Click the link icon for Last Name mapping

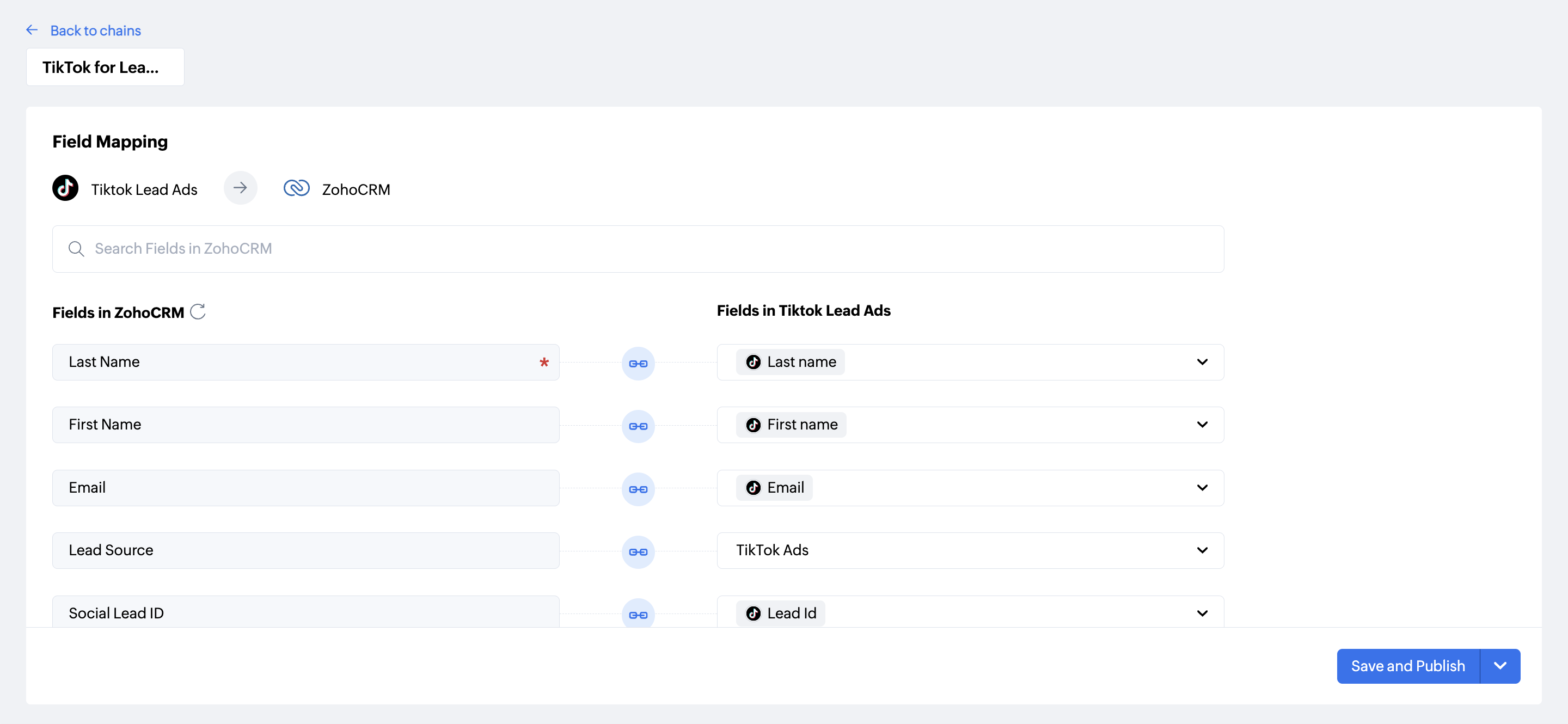(x=638, y=363)
